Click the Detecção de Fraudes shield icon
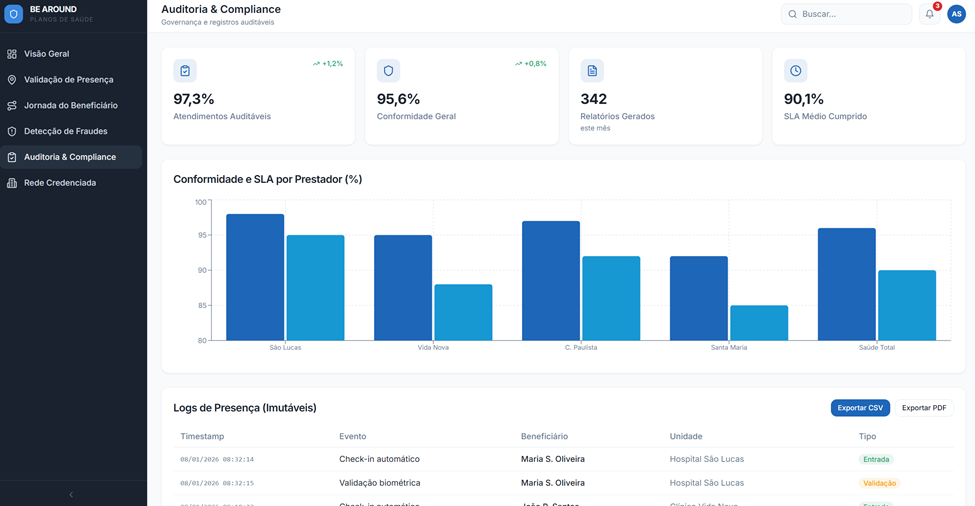 point(12,131)
